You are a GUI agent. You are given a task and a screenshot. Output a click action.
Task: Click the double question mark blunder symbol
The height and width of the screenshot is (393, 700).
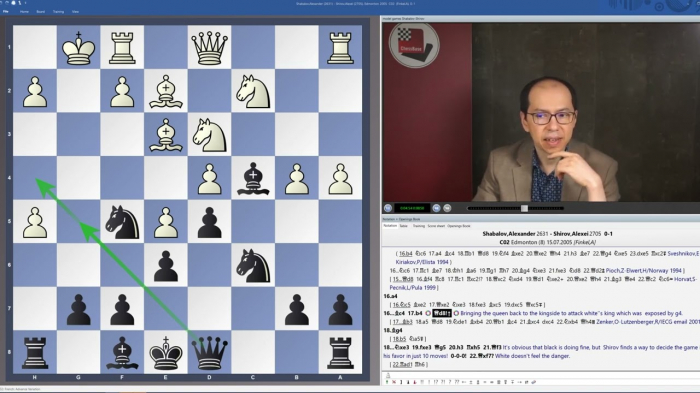(x=457, y=382)
